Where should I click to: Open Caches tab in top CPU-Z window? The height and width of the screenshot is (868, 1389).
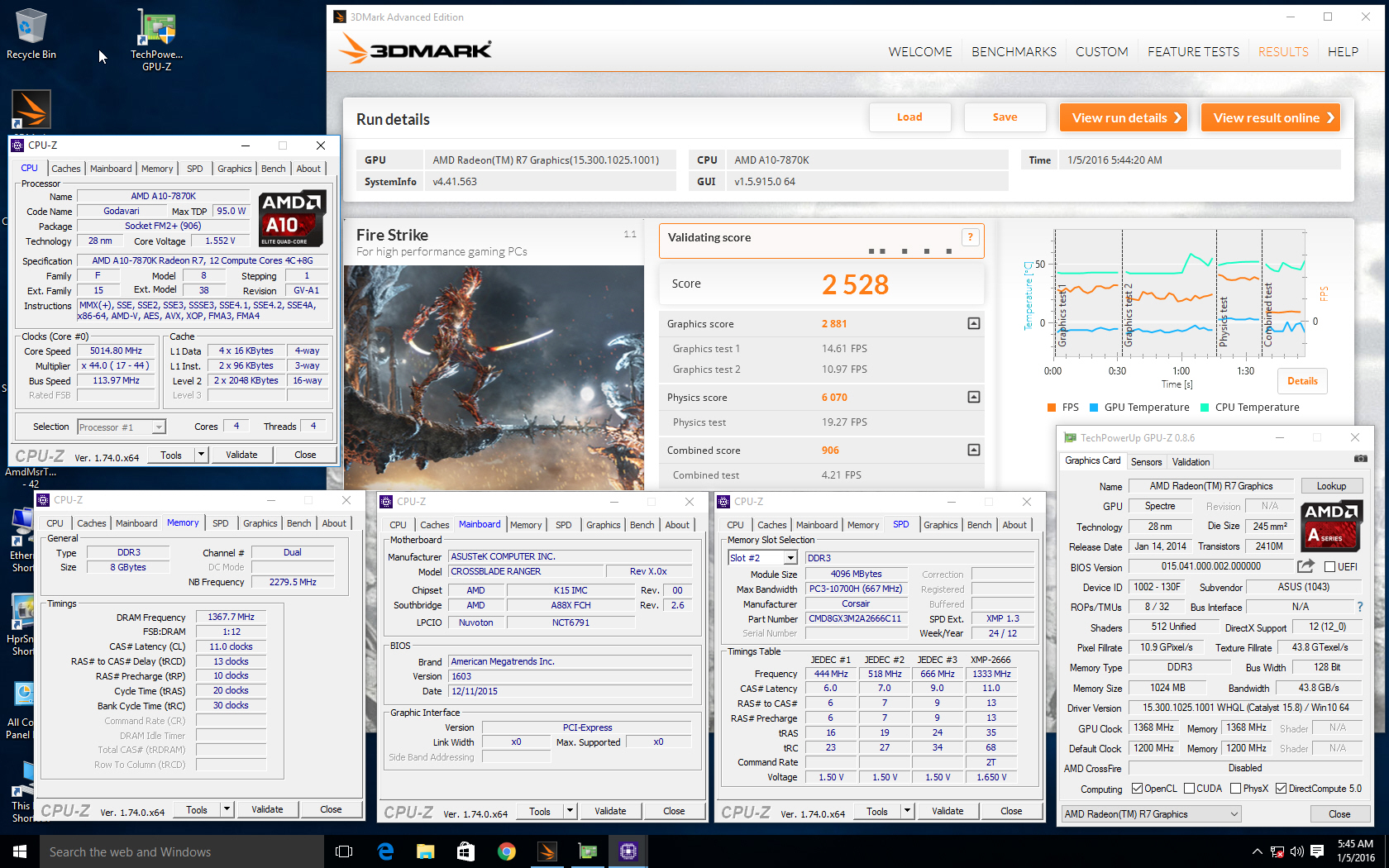(66, 169)
